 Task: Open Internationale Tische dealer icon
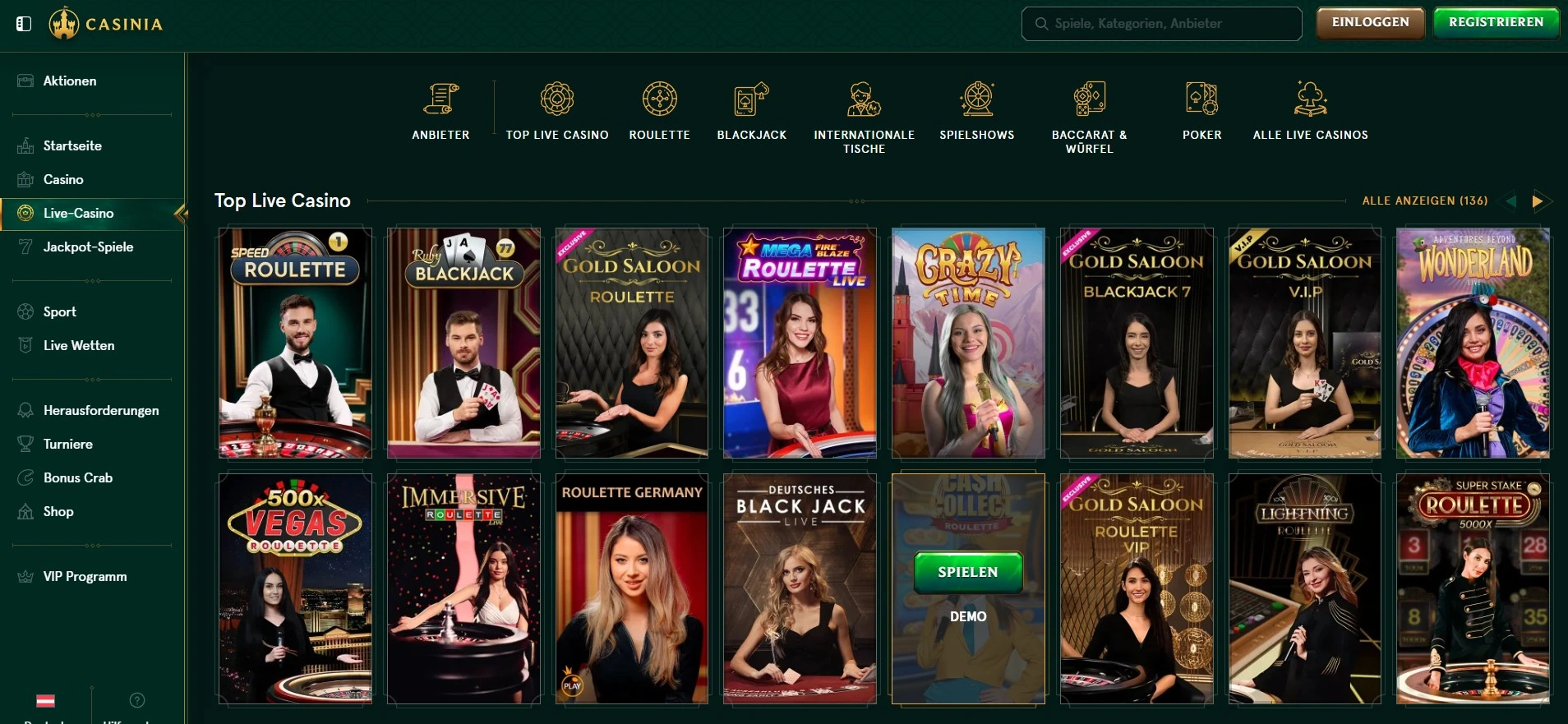click(x=864, y=99)
